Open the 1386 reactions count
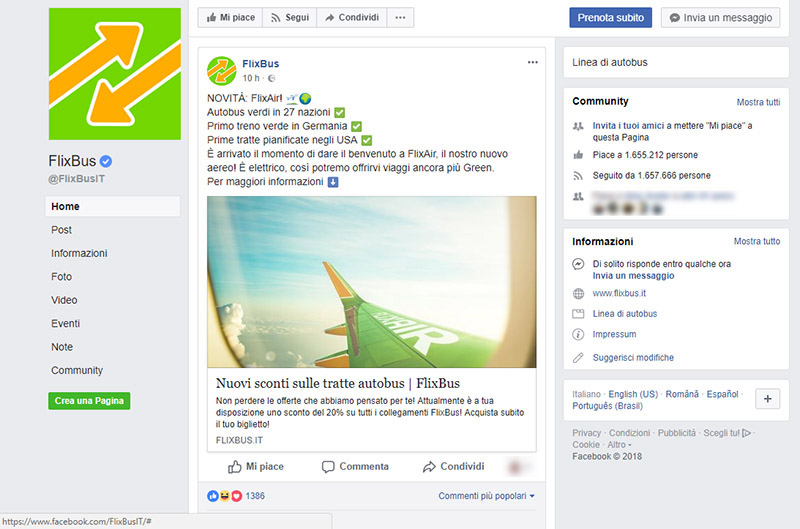 pyautogui.click(x=255, y=496)
